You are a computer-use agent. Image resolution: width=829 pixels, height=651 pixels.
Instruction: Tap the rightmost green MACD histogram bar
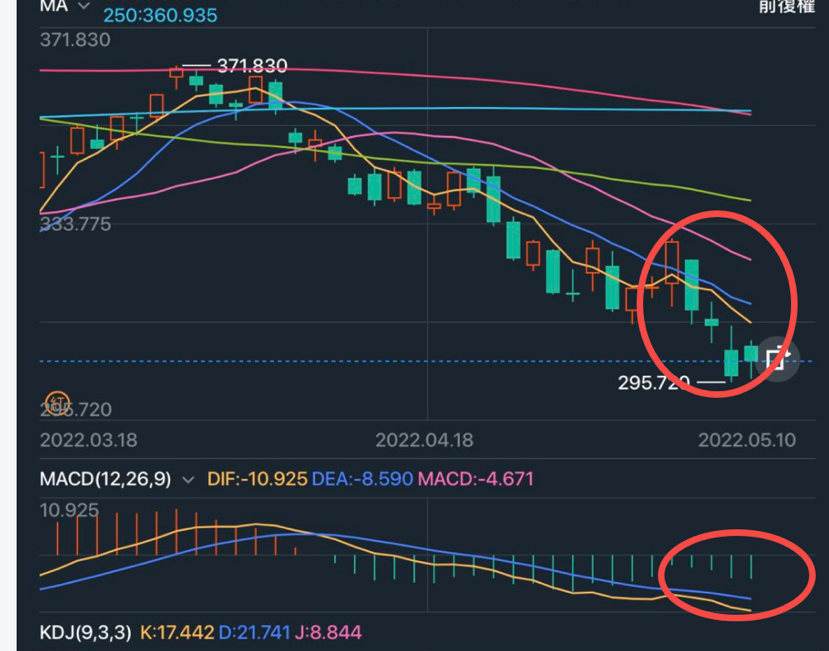pos(751,566)
